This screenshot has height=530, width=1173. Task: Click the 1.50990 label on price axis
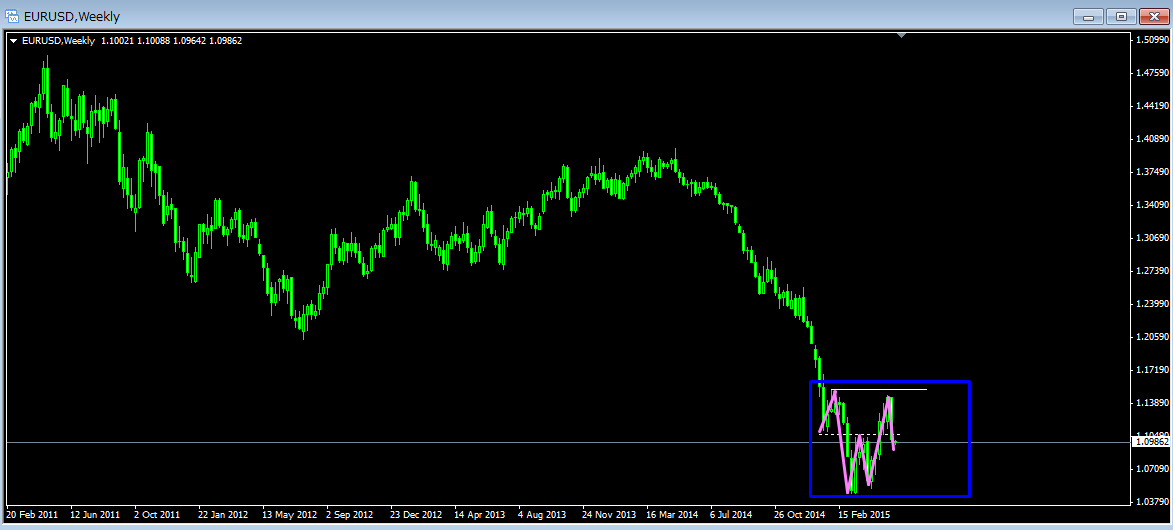1152,41
